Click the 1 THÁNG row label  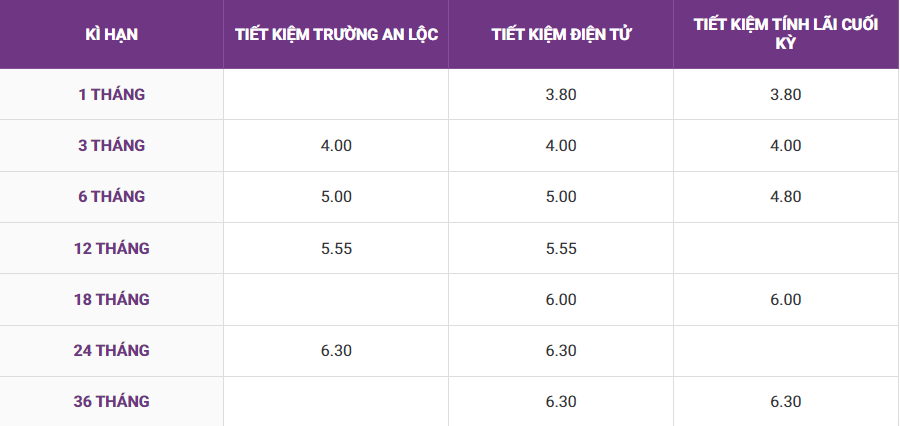[112, 95]
